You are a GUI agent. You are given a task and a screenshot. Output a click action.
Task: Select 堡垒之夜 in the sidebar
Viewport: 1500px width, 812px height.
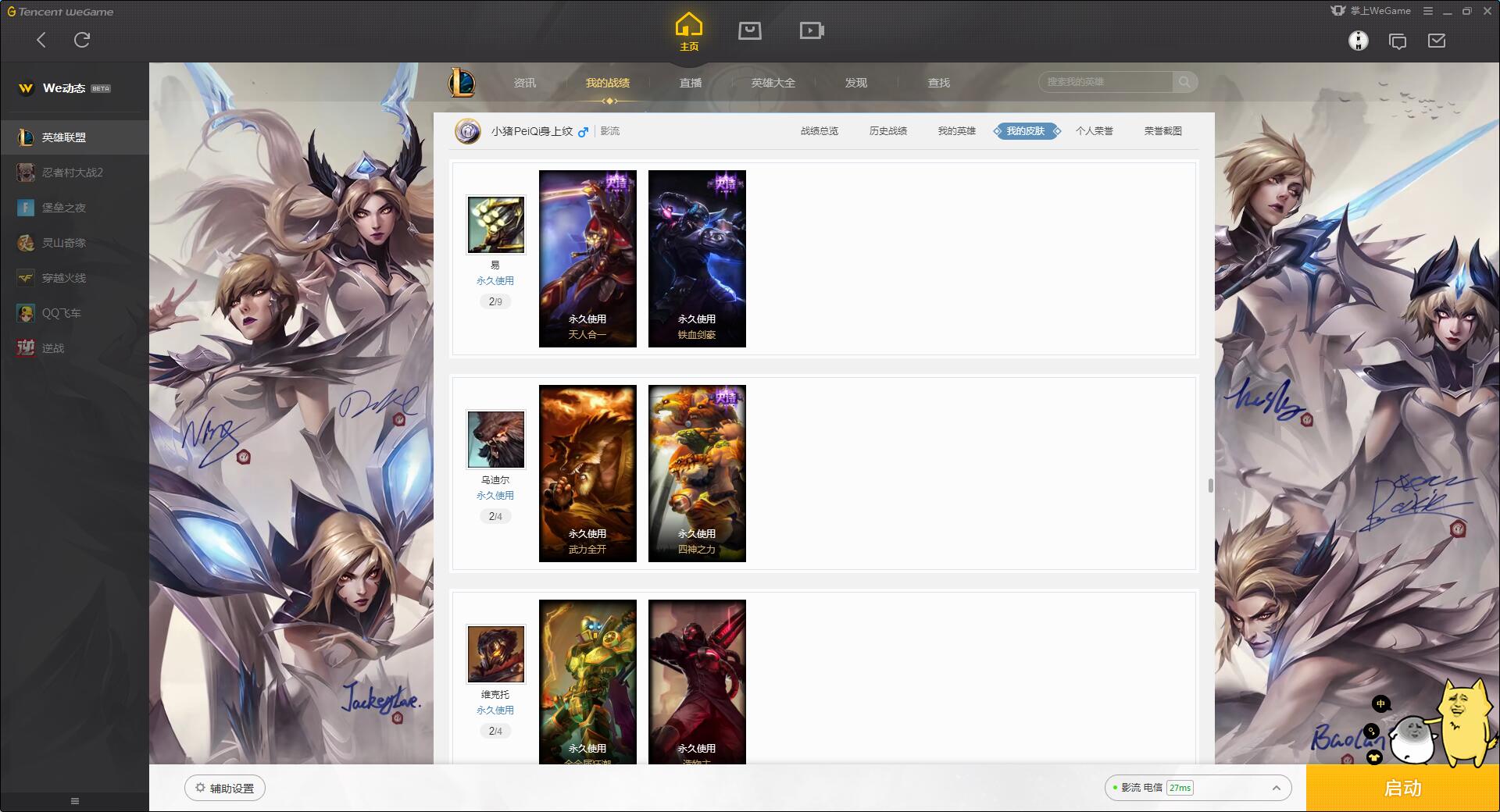(74, 208)
